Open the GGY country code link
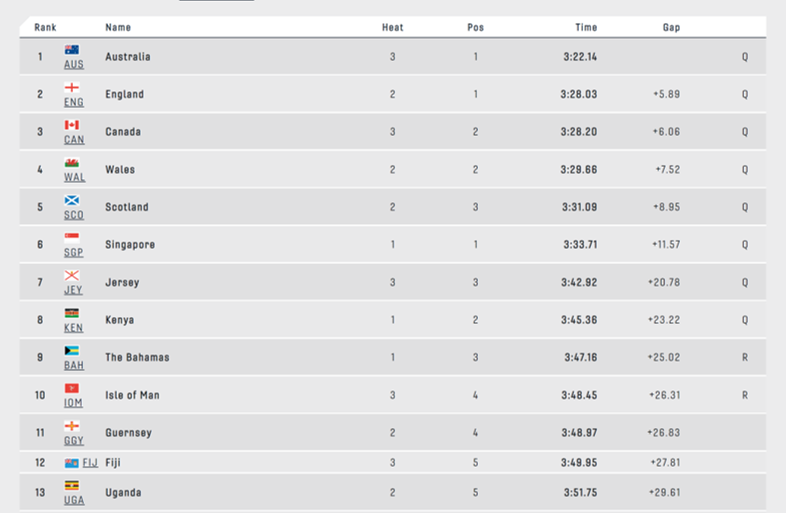 click(x=74, y=440)
